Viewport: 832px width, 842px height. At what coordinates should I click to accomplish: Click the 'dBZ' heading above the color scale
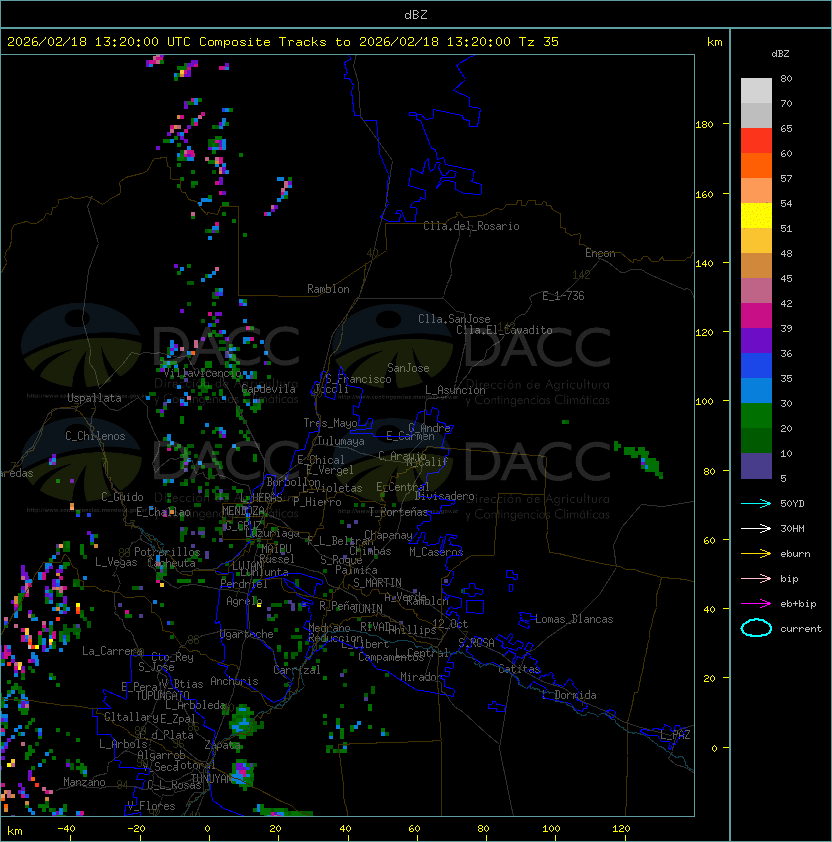780,54
